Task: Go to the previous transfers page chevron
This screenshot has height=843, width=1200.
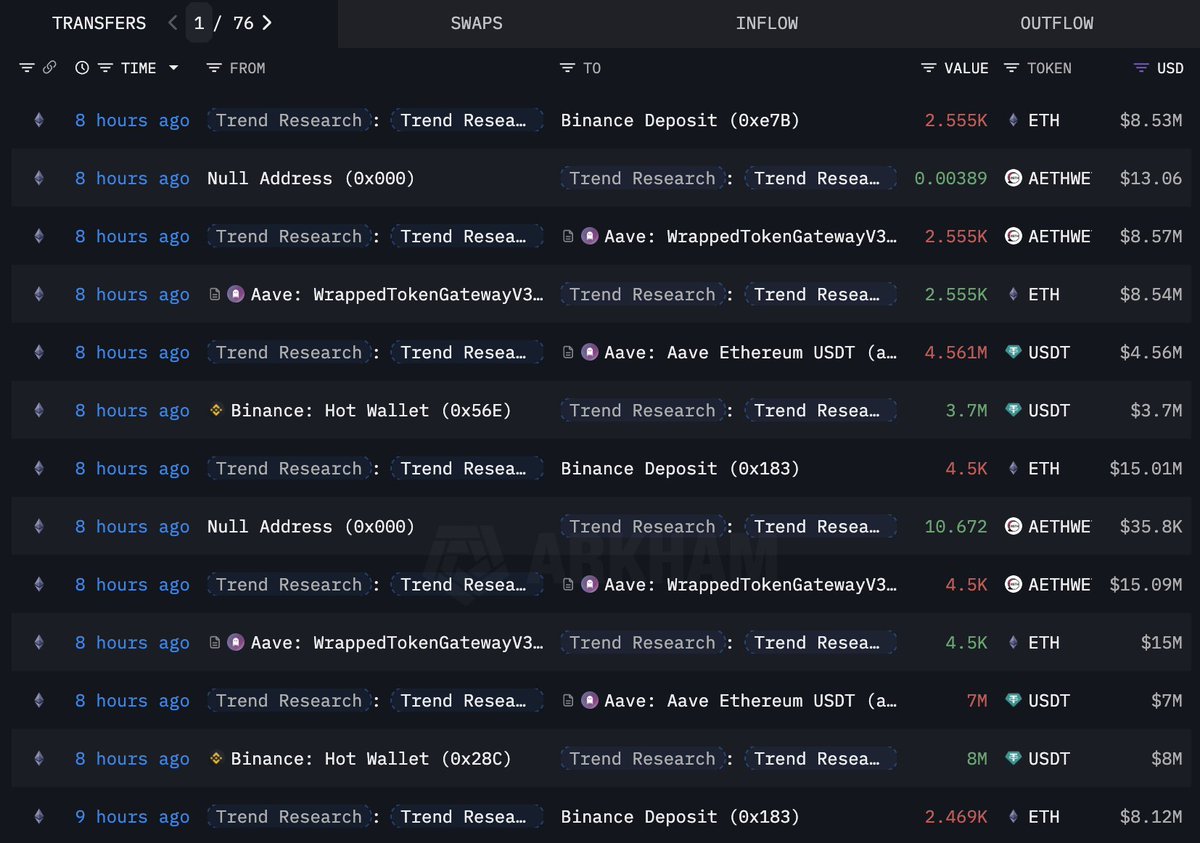Action: point(173,23)
